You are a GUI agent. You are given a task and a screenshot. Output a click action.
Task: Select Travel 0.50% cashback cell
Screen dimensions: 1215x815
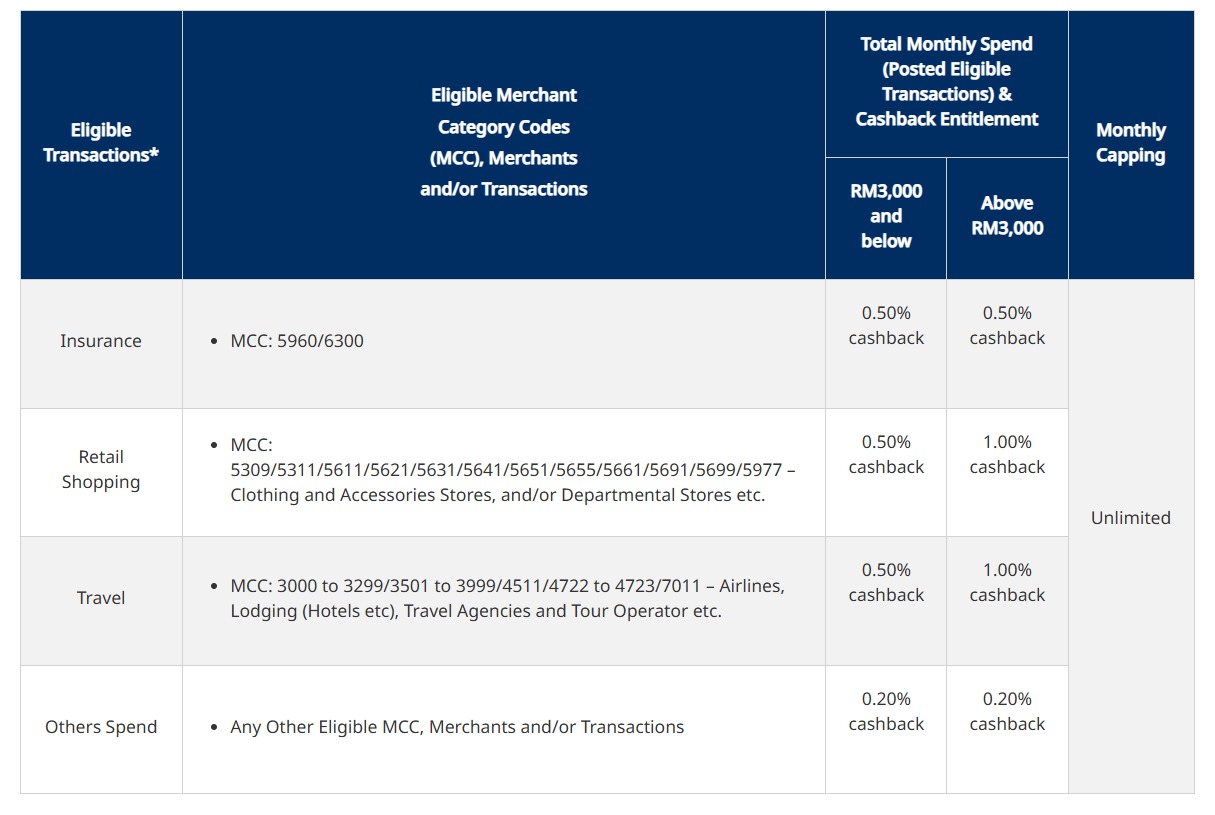tap(886, 582)
